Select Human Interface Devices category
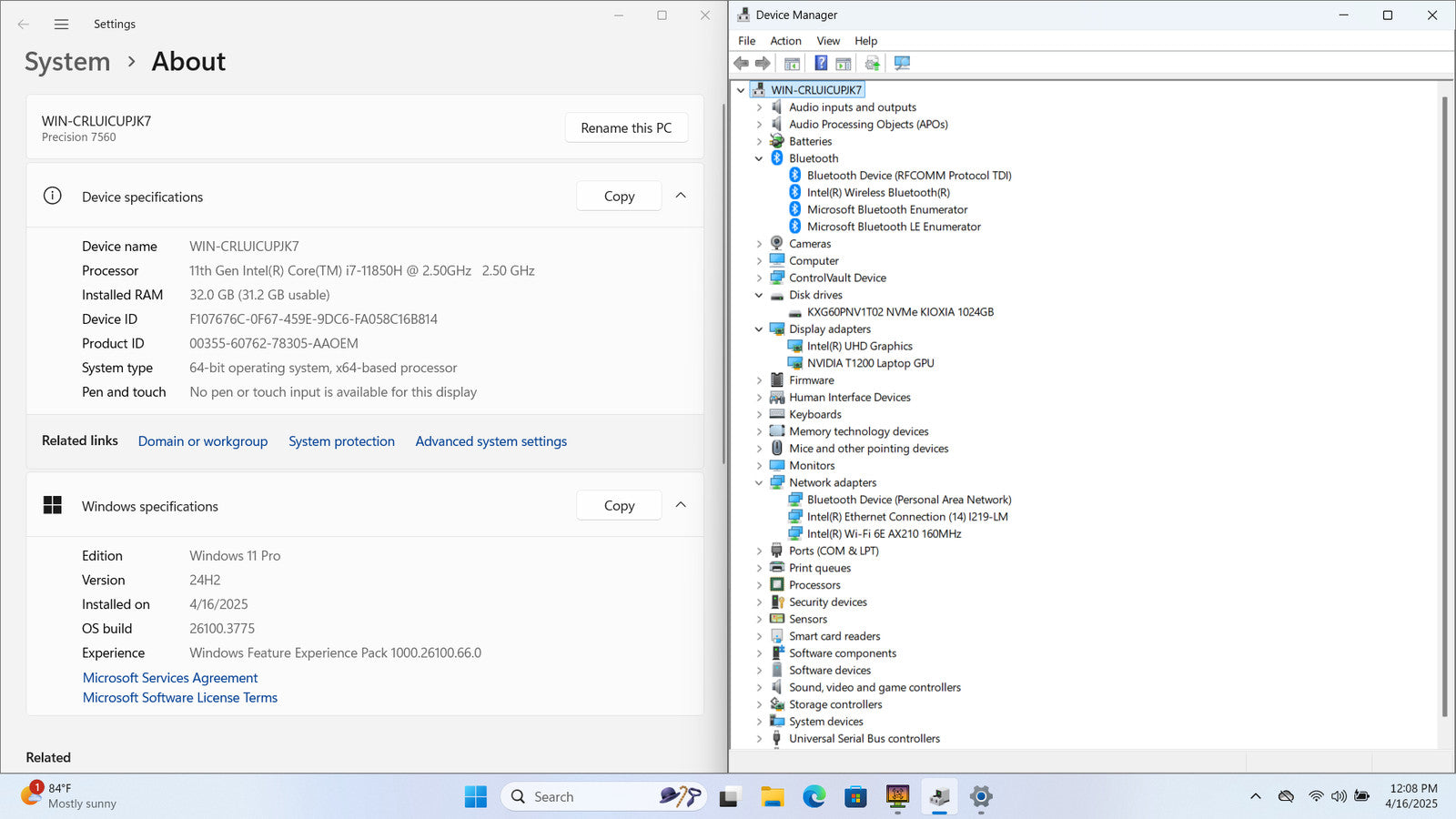 click(x=850, y=398)
